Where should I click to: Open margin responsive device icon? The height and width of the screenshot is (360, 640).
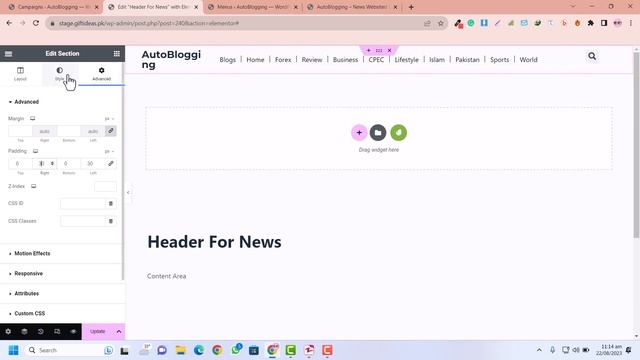[33, 118]
